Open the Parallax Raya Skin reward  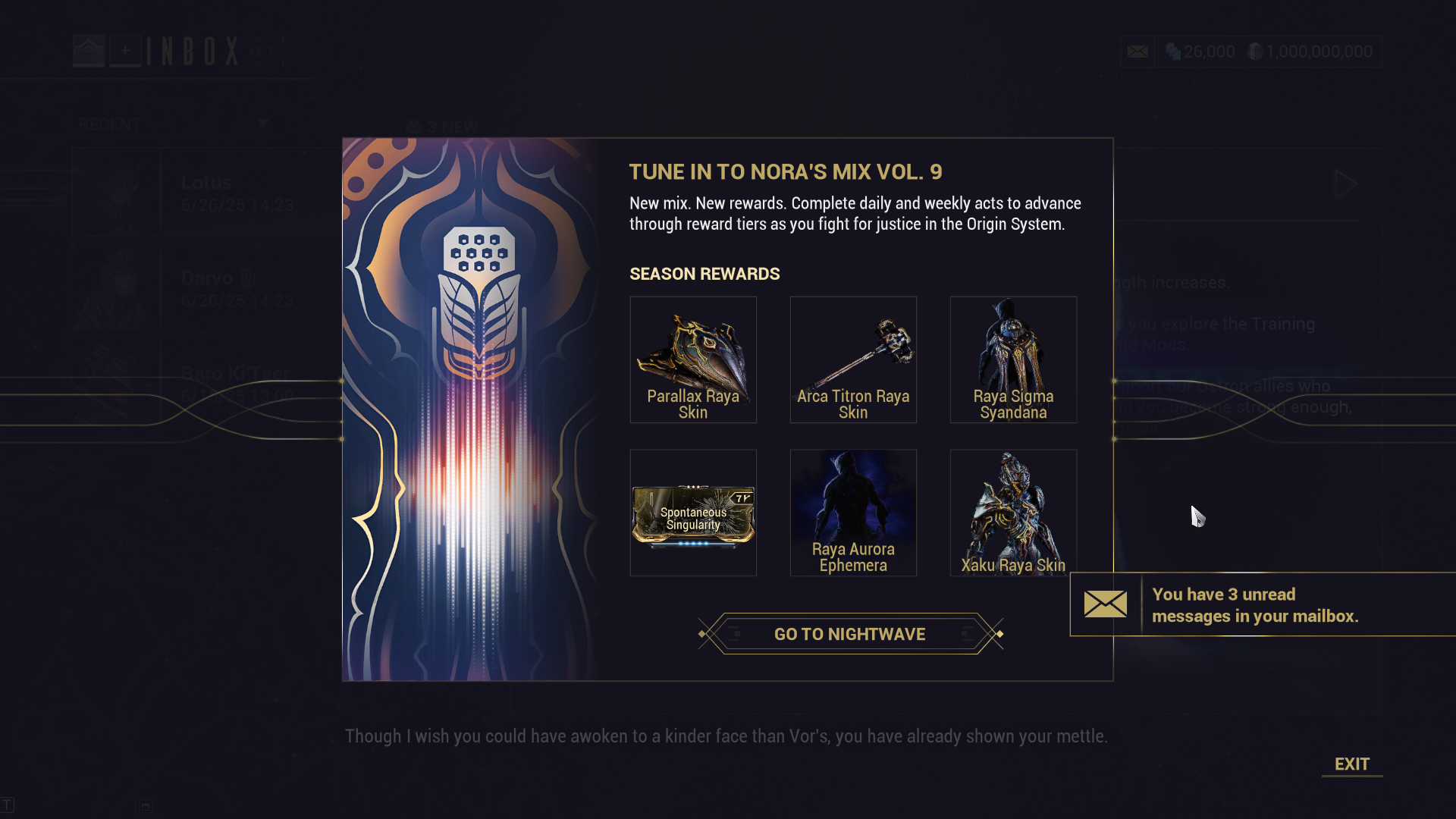click(x=693, y=359)
